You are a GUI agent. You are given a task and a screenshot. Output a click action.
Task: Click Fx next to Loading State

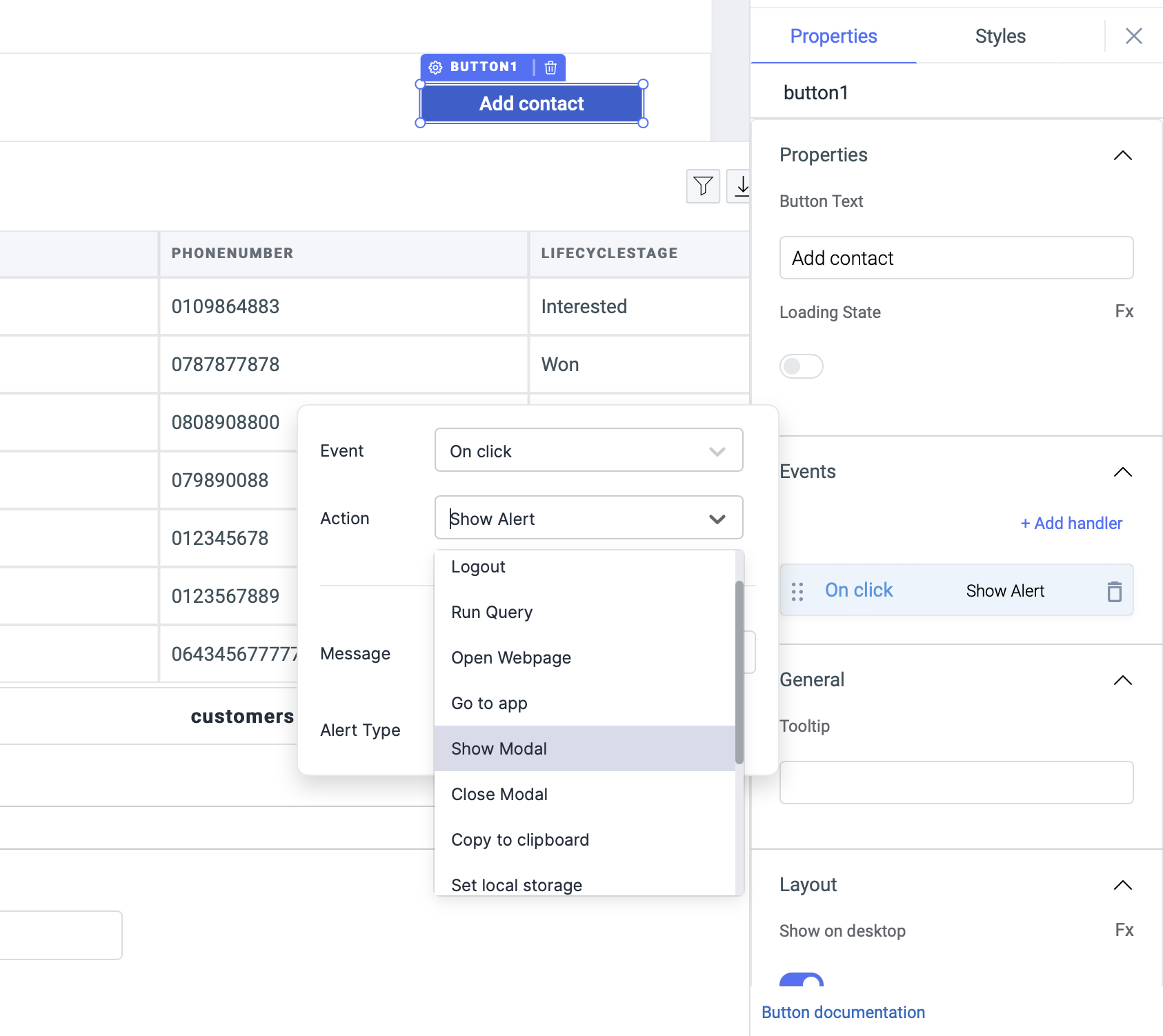pyautogui.click(x=1124, y=312)
